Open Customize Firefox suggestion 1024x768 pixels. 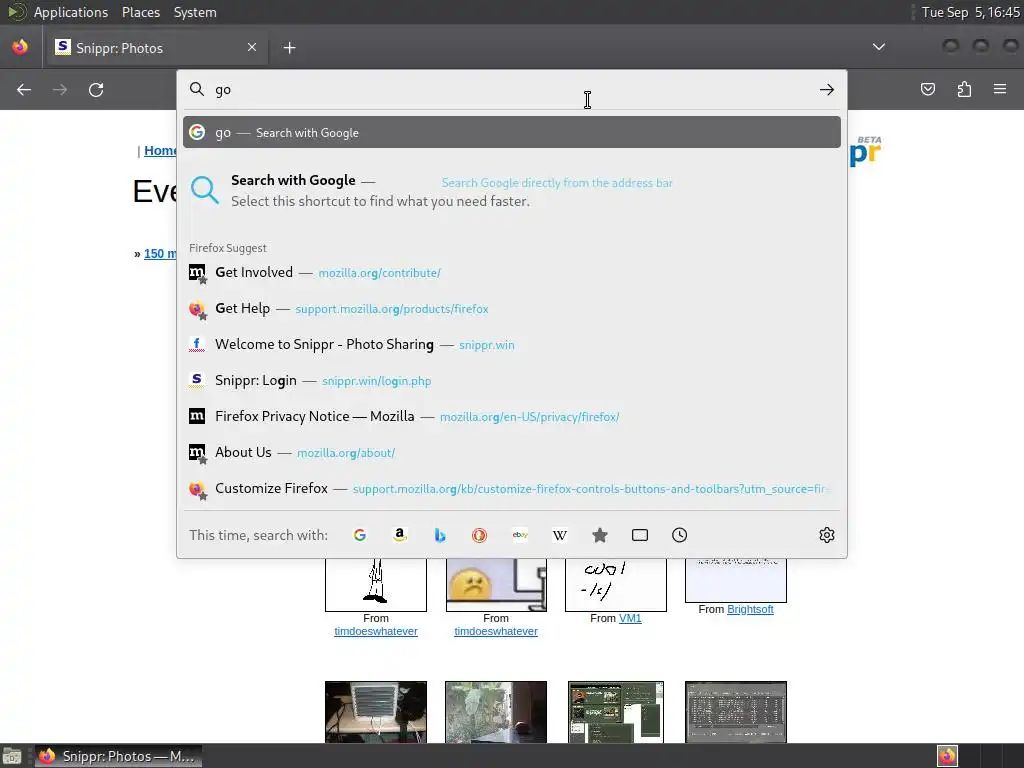pos(512,488)
